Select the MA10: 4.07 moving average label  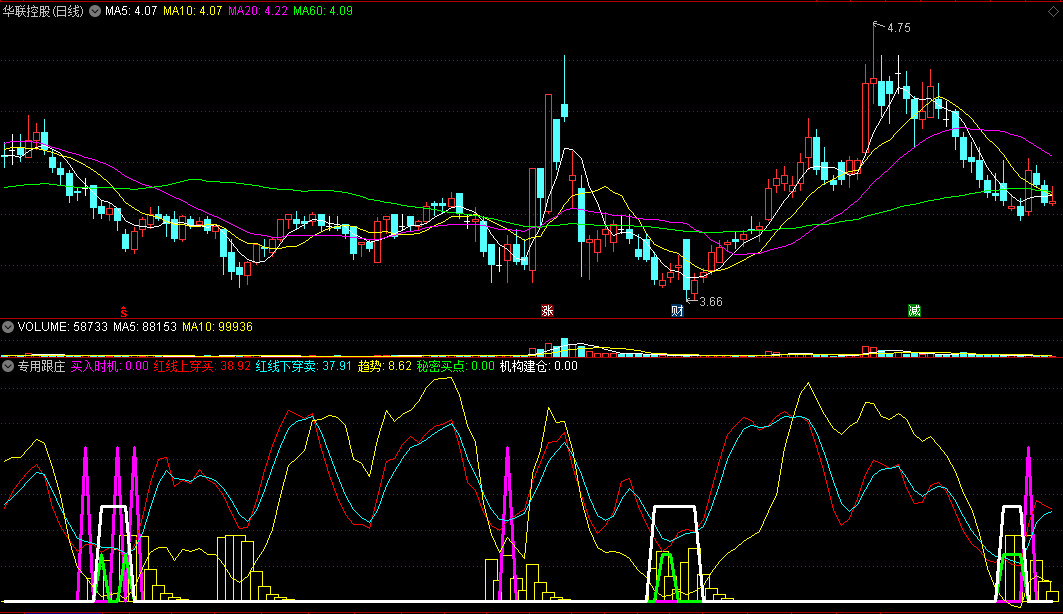click(x=193, y=11)
